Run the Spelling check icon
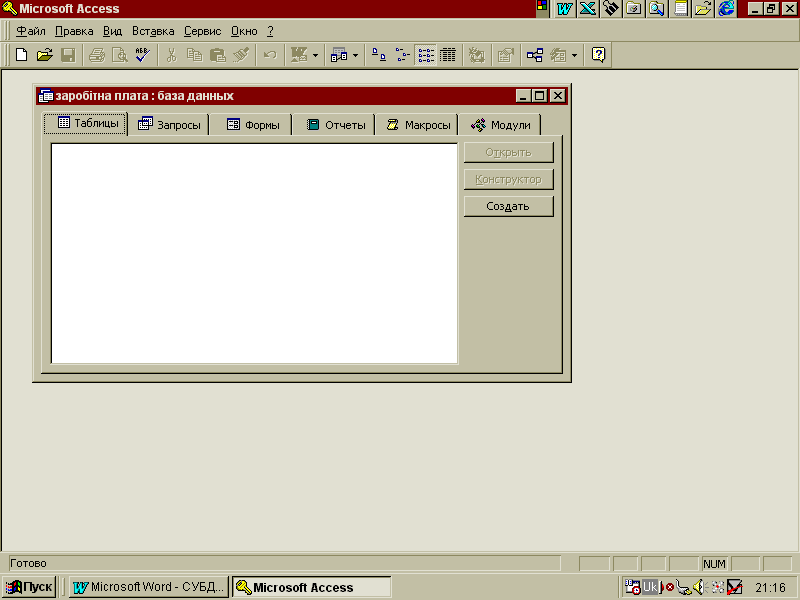This screenshot has width=800, height=600. 143,55
